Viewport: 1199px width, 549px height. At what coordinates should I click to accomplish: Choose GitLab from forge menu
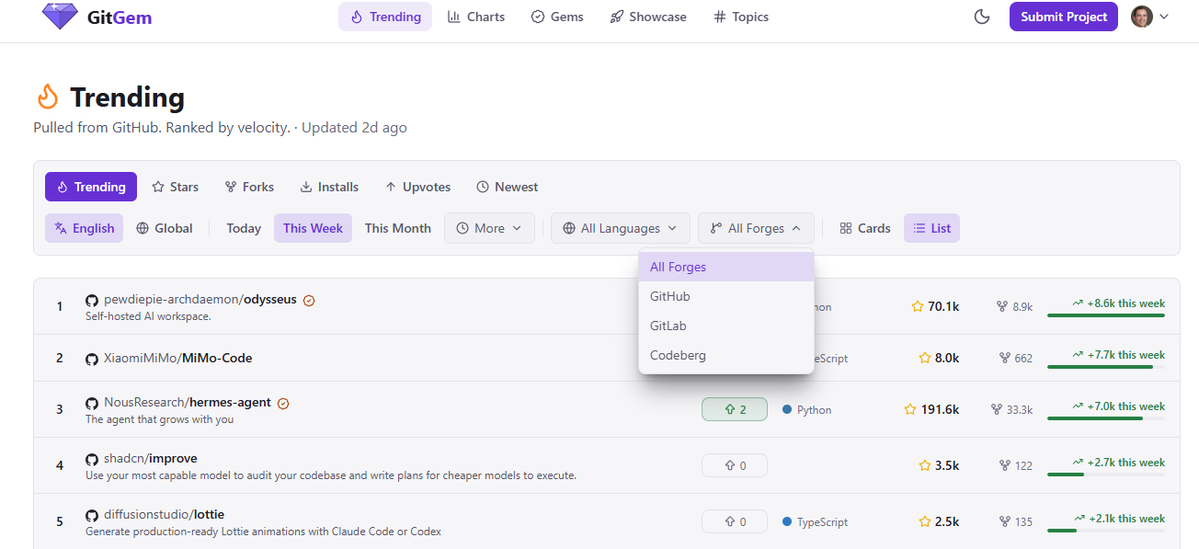click(726, 326)
